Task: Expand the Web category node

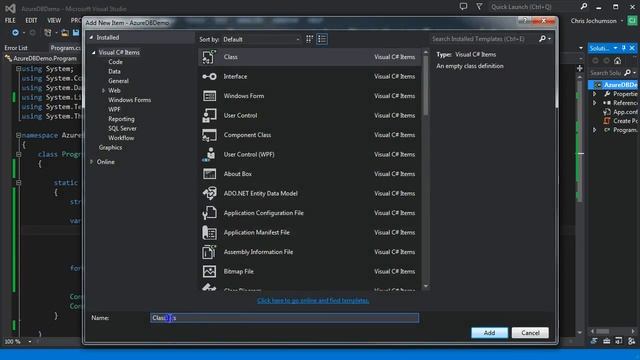Action: (103, 91)
